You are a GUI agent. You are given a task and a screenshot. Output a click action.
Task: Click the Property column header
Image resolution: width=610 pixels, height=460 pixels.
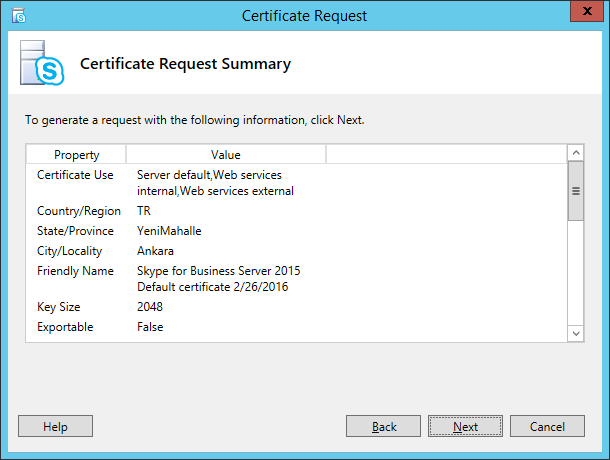tap(76, 155)
